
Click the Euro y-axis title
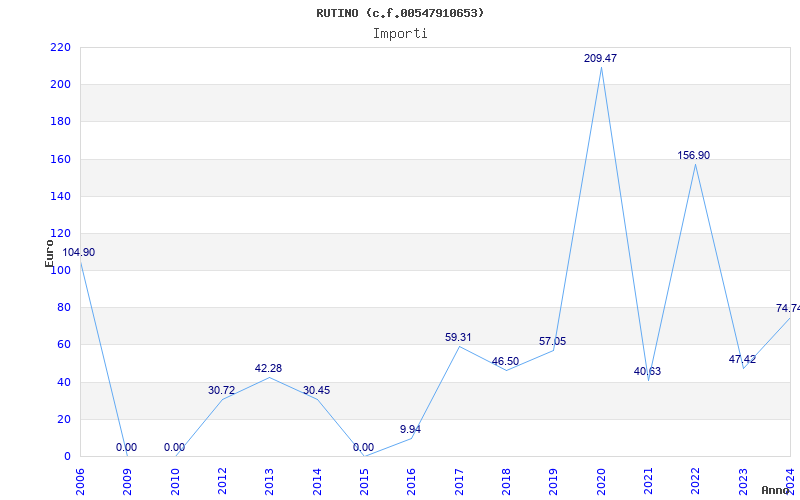(49, 254)
